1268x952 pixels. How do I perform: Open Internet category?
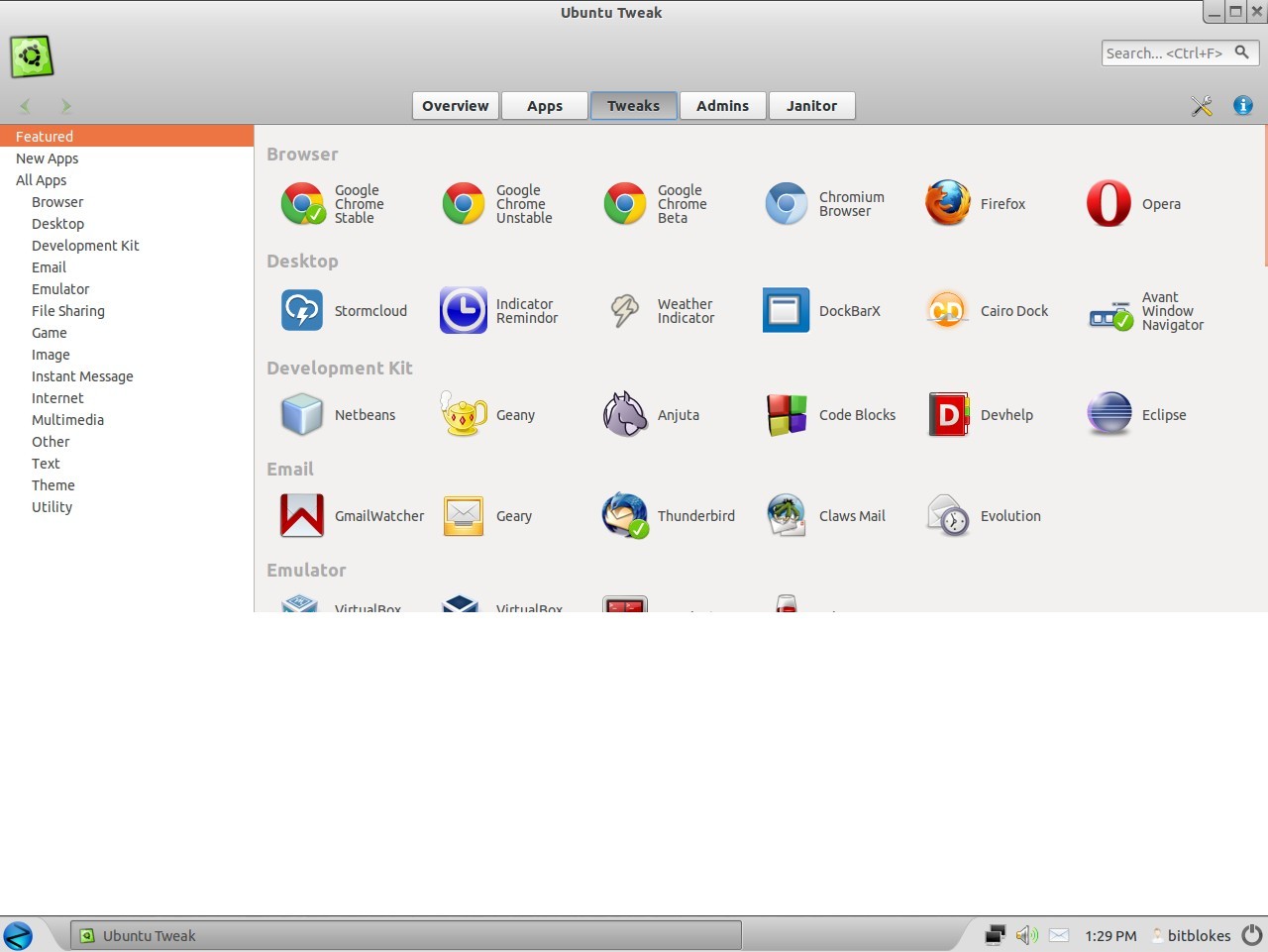[x=127, y=398]
